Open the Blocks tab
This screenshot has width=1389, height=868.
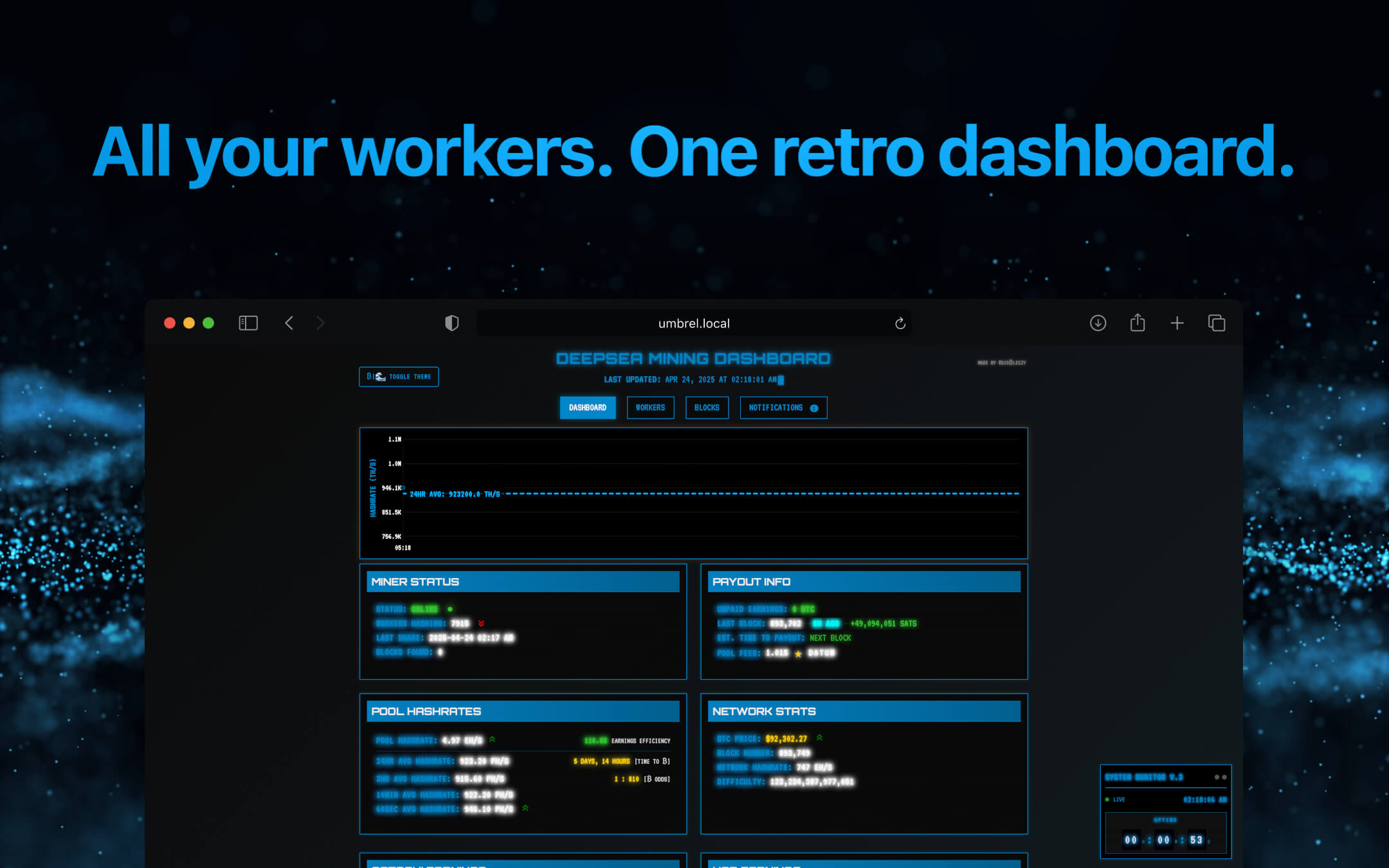pyautogui.click(x=707, y=407)
